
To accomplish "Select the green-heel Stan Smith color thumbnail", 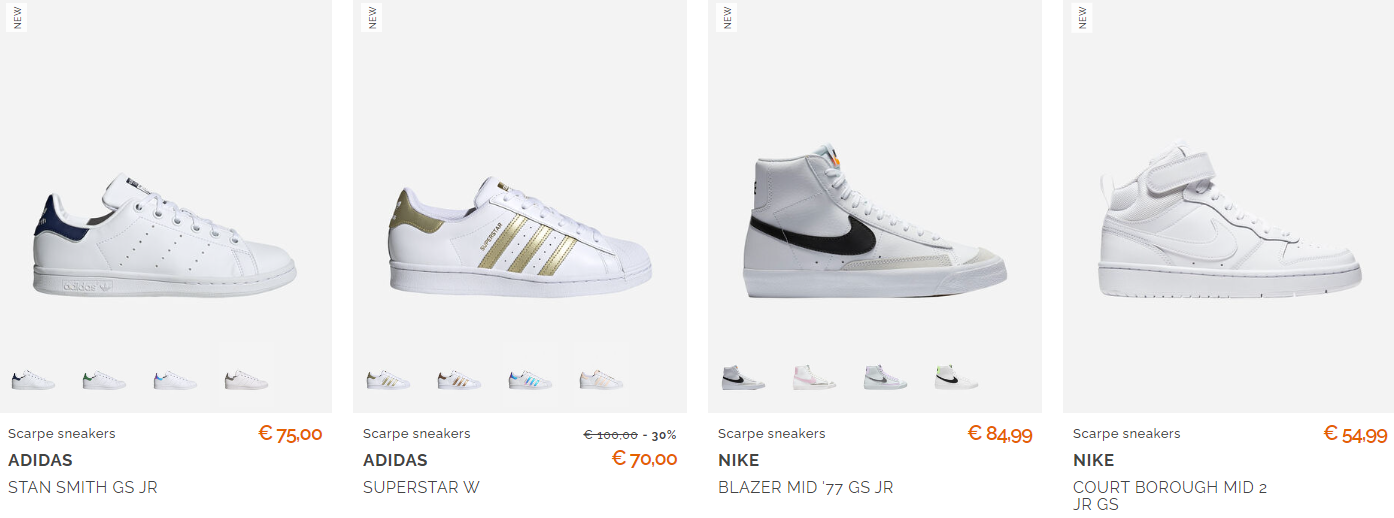I will pos(104,380).
